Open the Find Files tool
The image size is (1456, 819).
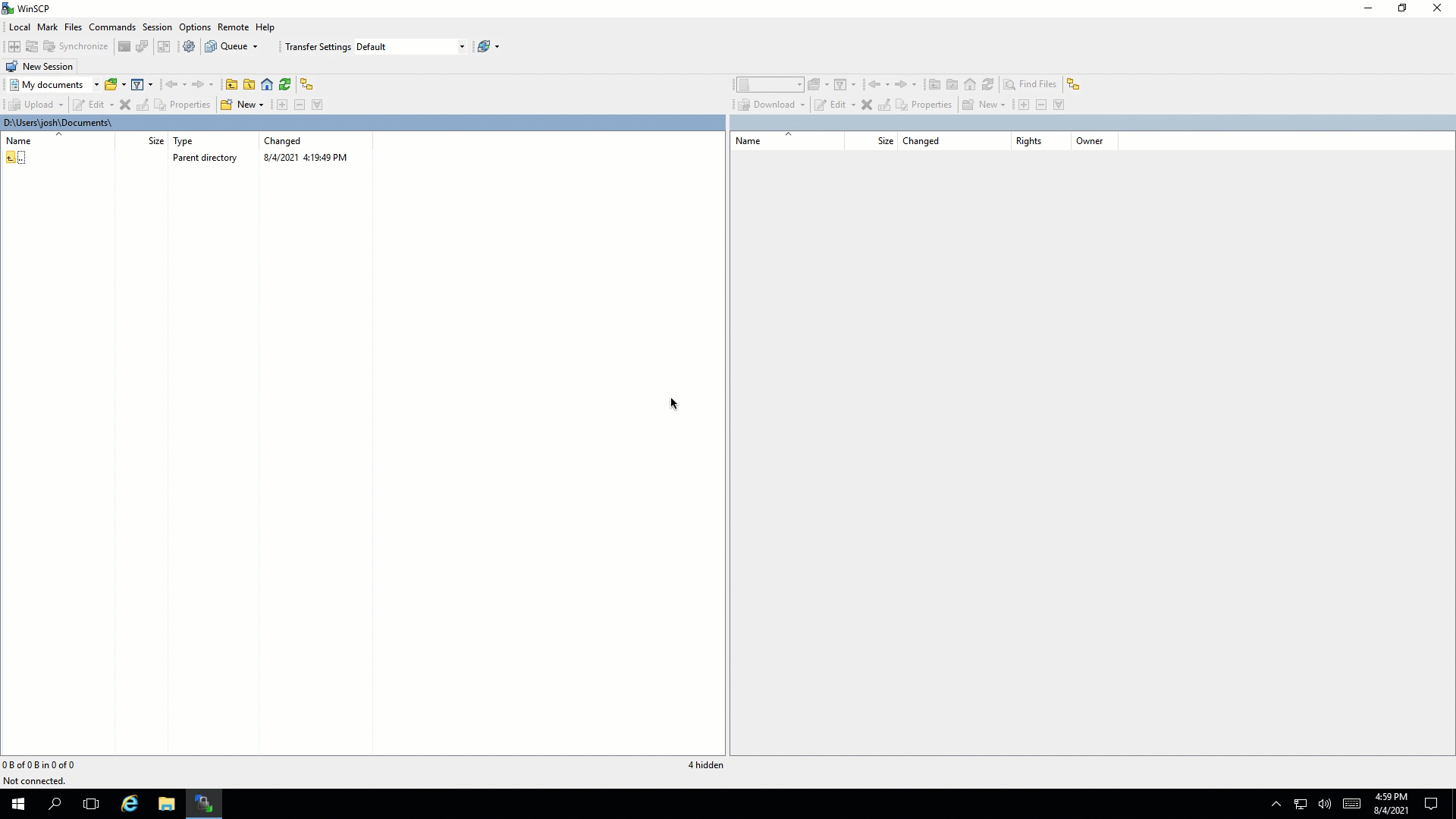coord(1030,84)
